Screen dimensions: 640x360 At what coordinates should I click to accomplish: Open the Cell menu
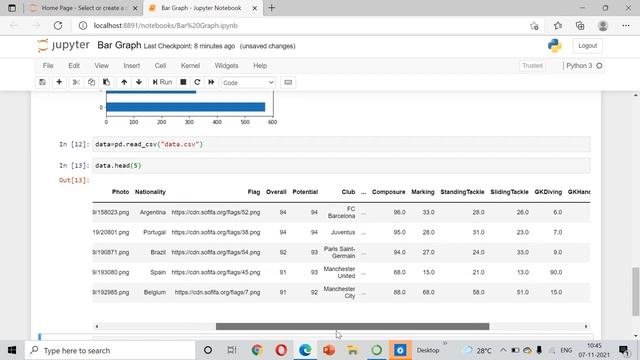(160, 66)
